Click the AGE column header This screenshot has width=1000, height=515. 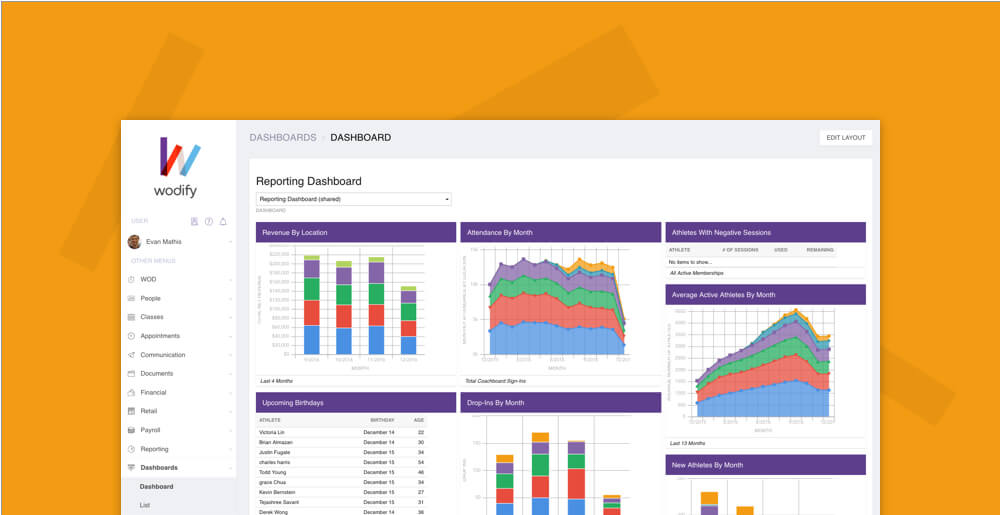tap(419, 420)
